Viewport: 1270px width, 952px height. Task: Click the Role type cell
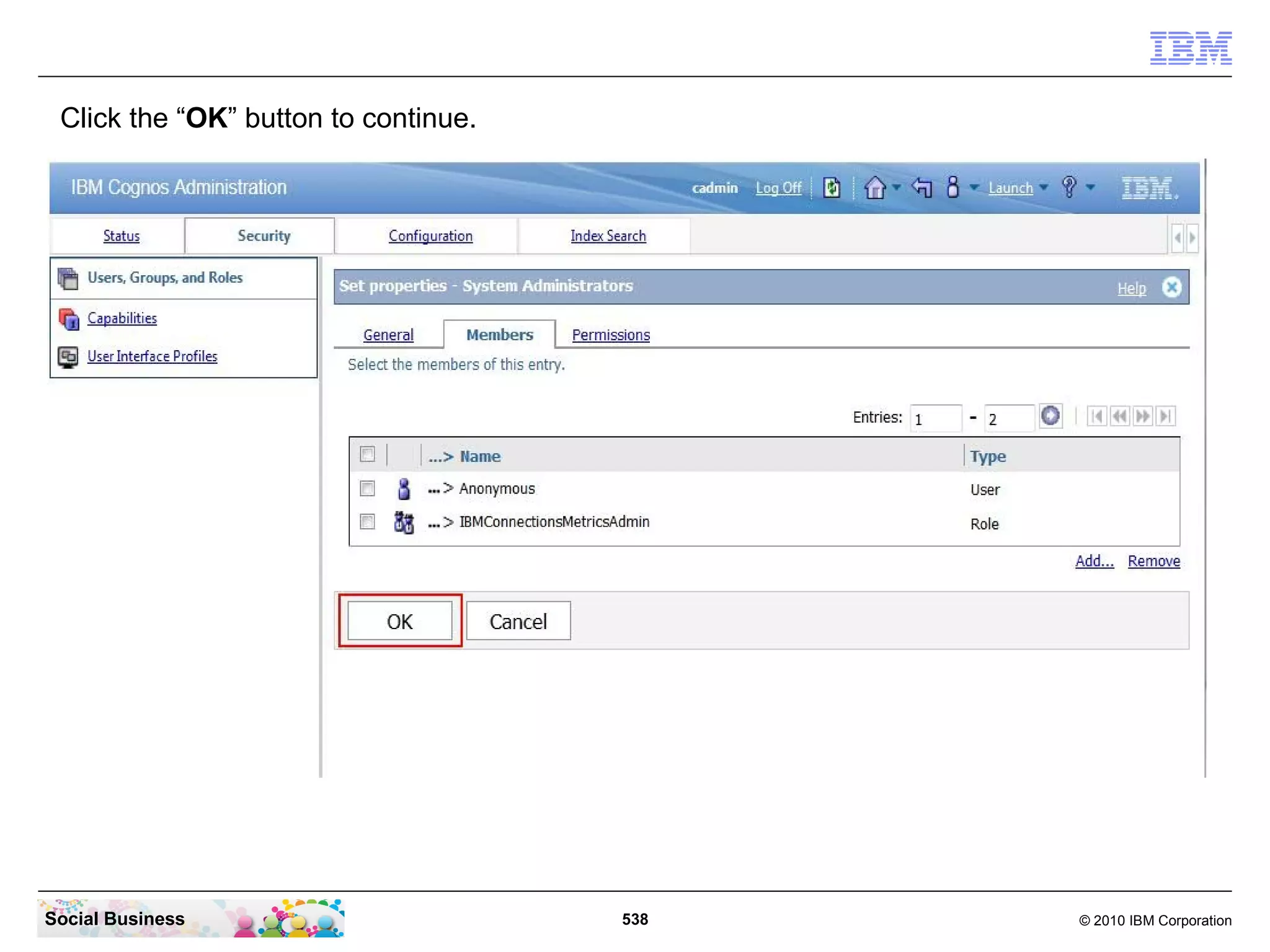(x=984, y=524)
